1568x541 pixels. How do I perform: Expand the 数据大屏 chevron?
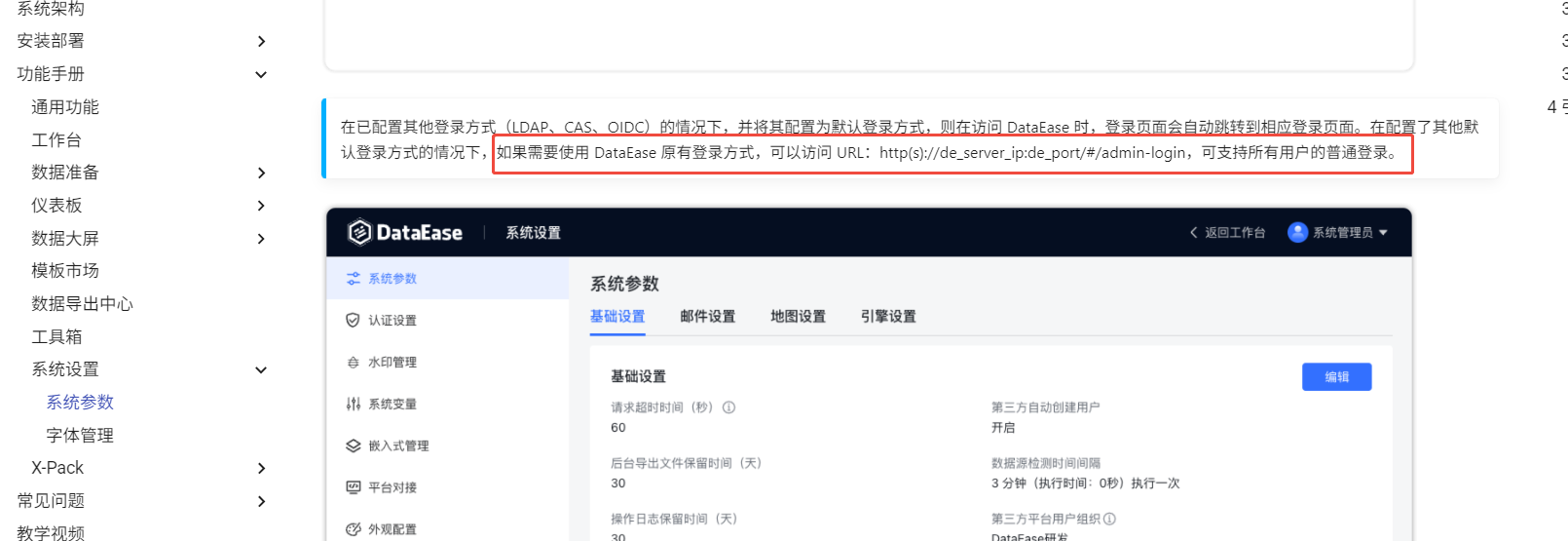[x=261, y=239]
